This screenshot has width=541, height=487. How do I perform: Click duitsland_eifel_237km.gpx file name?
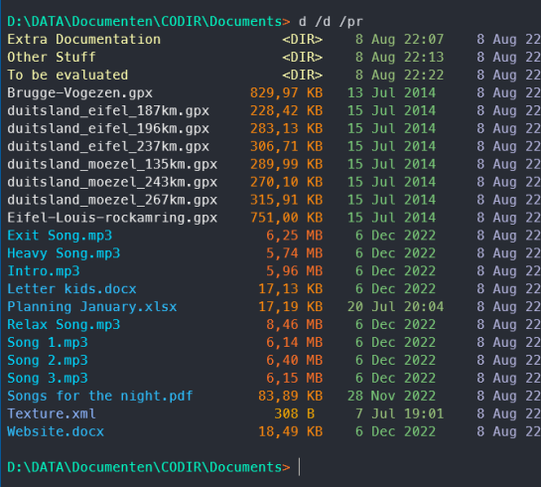[108, 146]
